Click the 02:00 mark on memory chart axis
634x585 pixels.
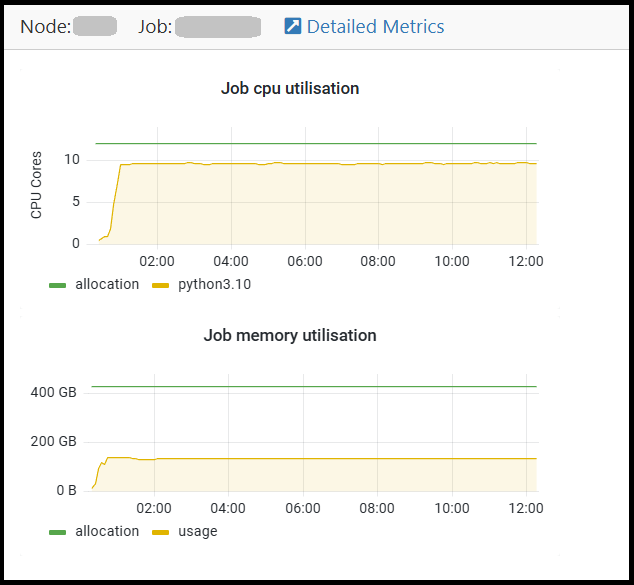pos(156,507)
